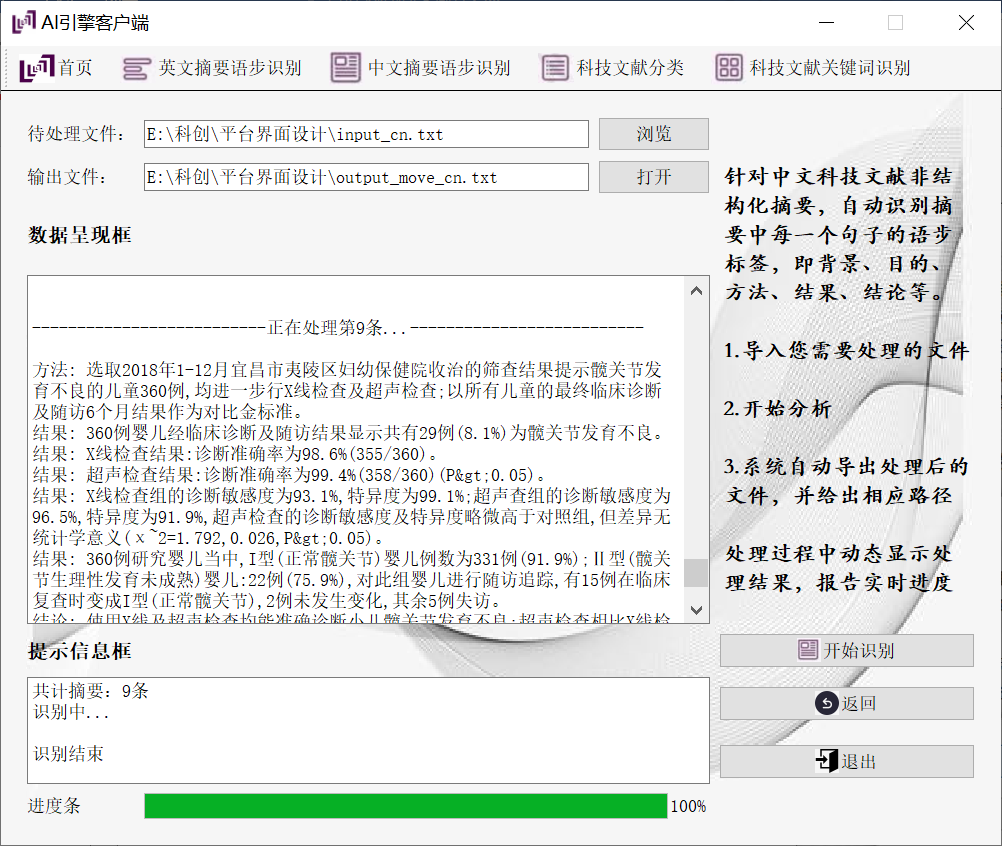
Task: Click the icon on 开始识别 button
Action: click(808, 651)
